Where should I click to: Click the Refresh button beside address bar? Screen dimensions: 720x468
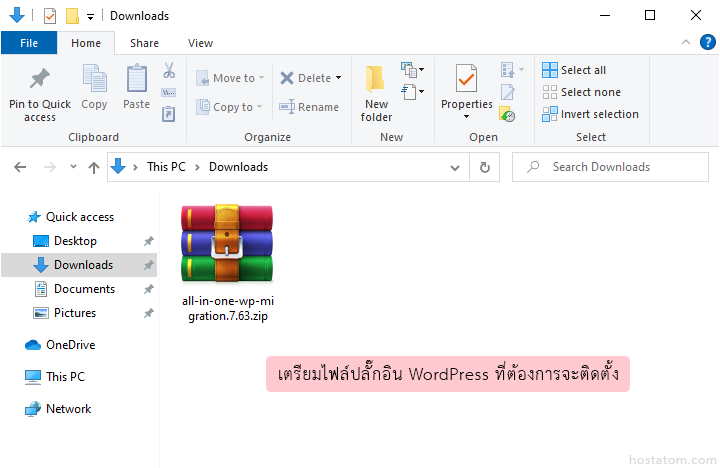point(485,167)
